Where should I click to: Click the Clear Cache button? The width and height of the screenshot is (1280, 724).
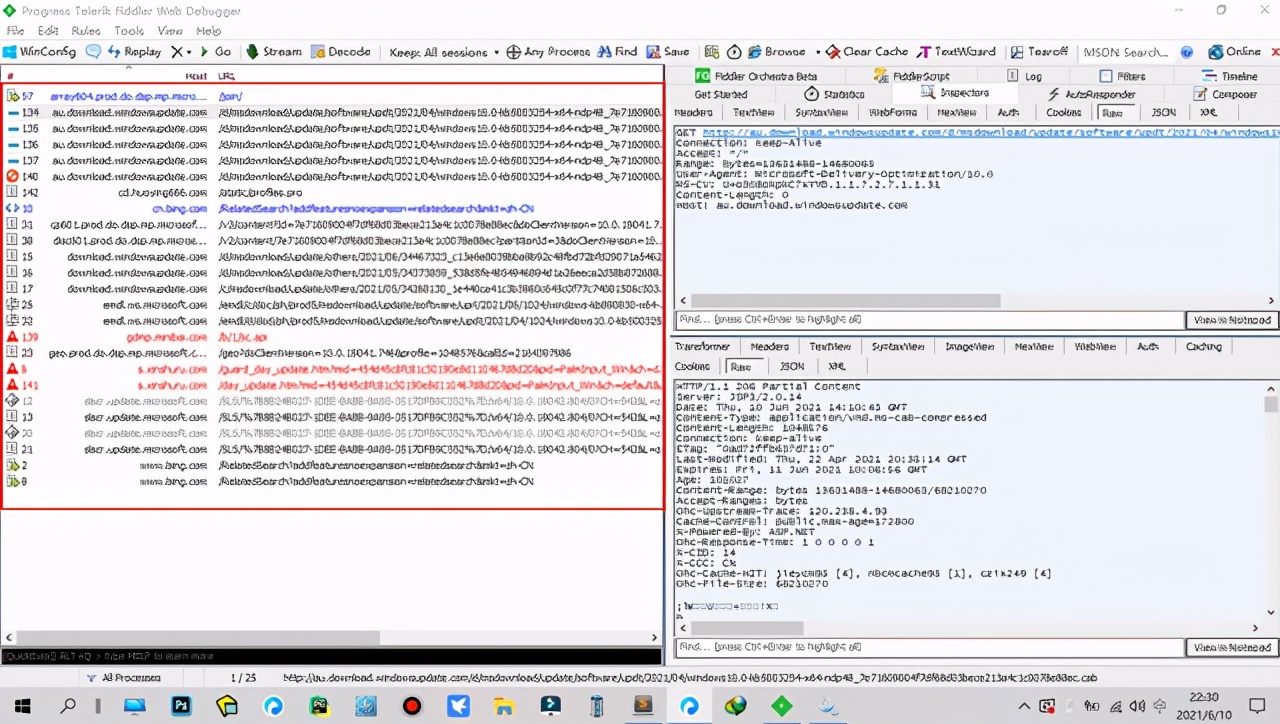tap(868, 52)
